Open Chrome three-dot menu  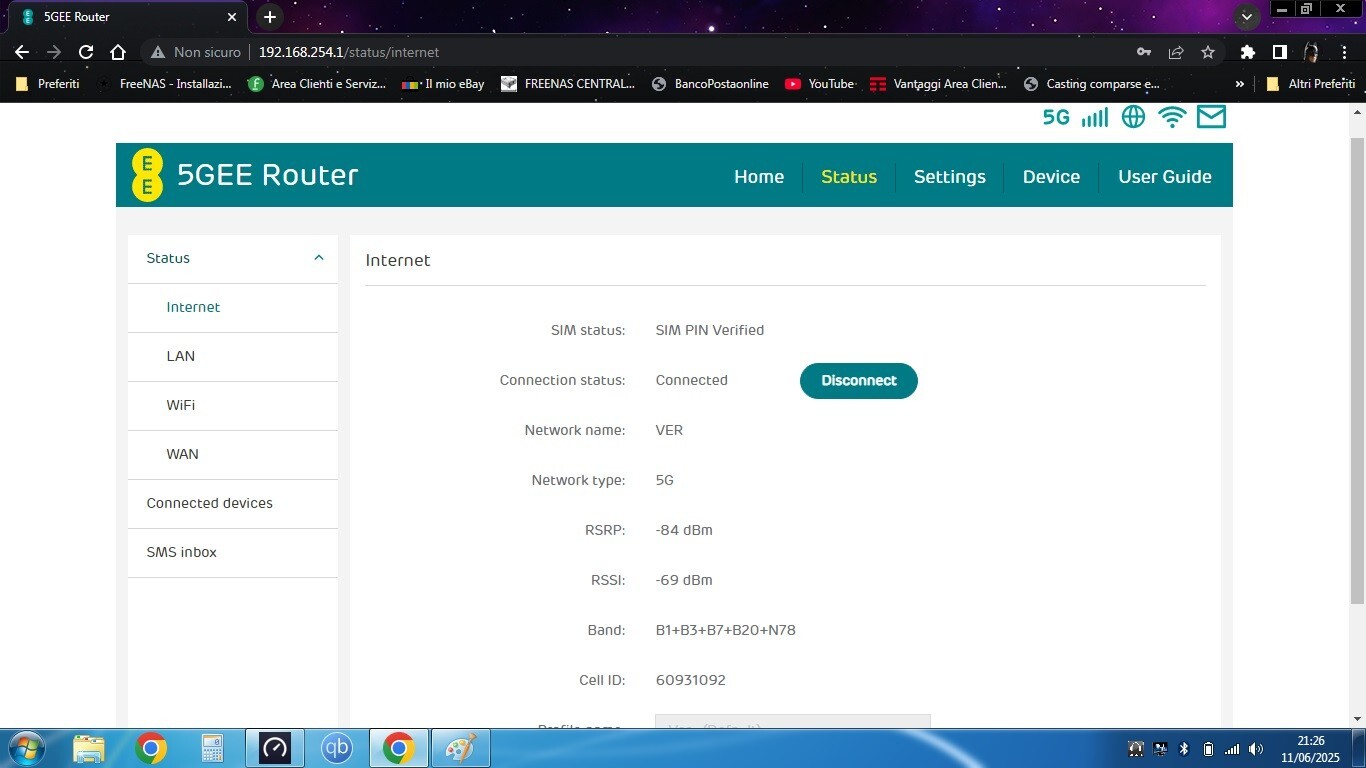pos(1343,52)
